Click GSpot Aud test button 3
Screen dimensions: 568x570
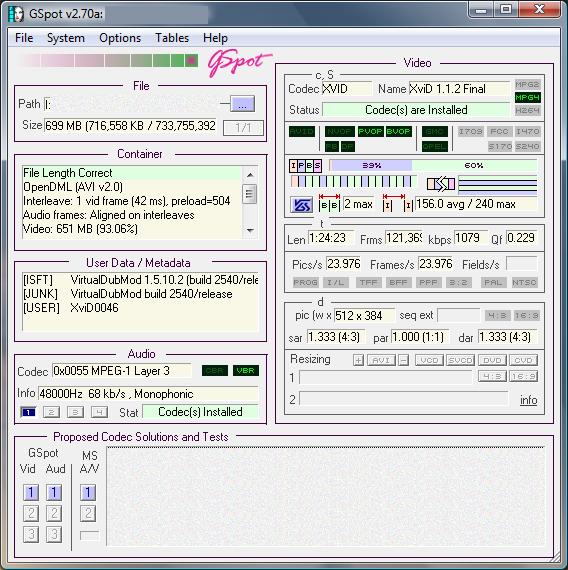coord(54,534)
